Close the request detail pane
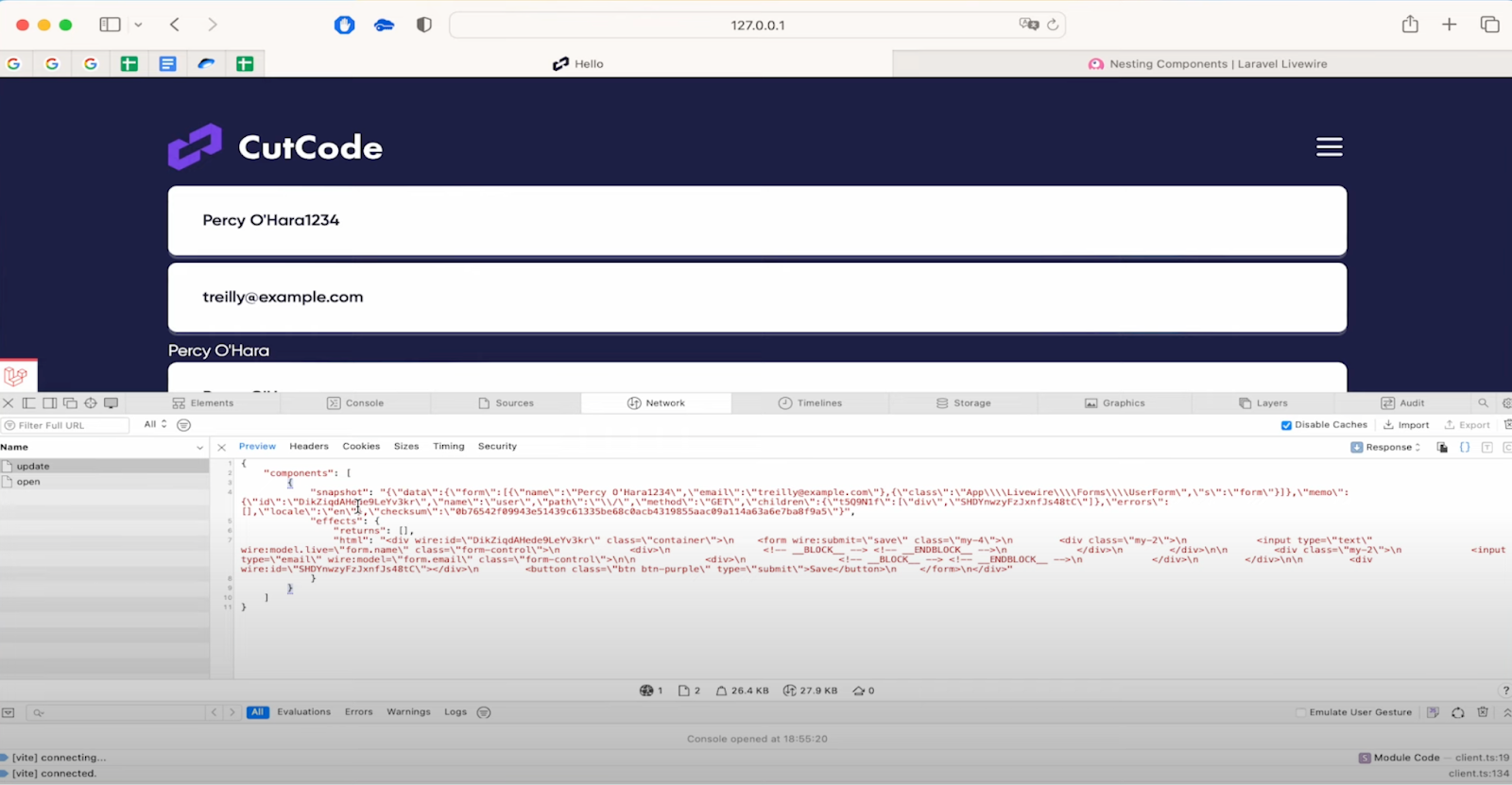 click(221, 447)
